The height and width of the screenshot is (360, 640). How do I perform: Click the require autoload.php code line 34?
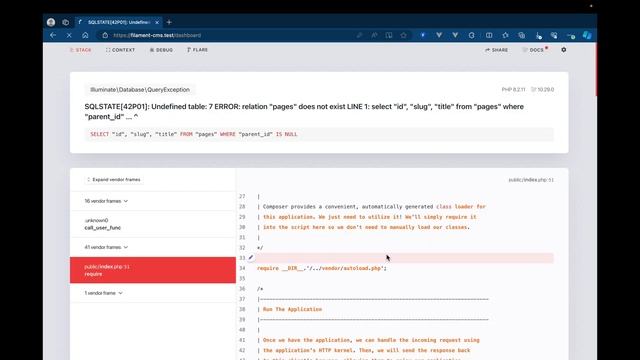pyautogui.click(x=322, y=268)
